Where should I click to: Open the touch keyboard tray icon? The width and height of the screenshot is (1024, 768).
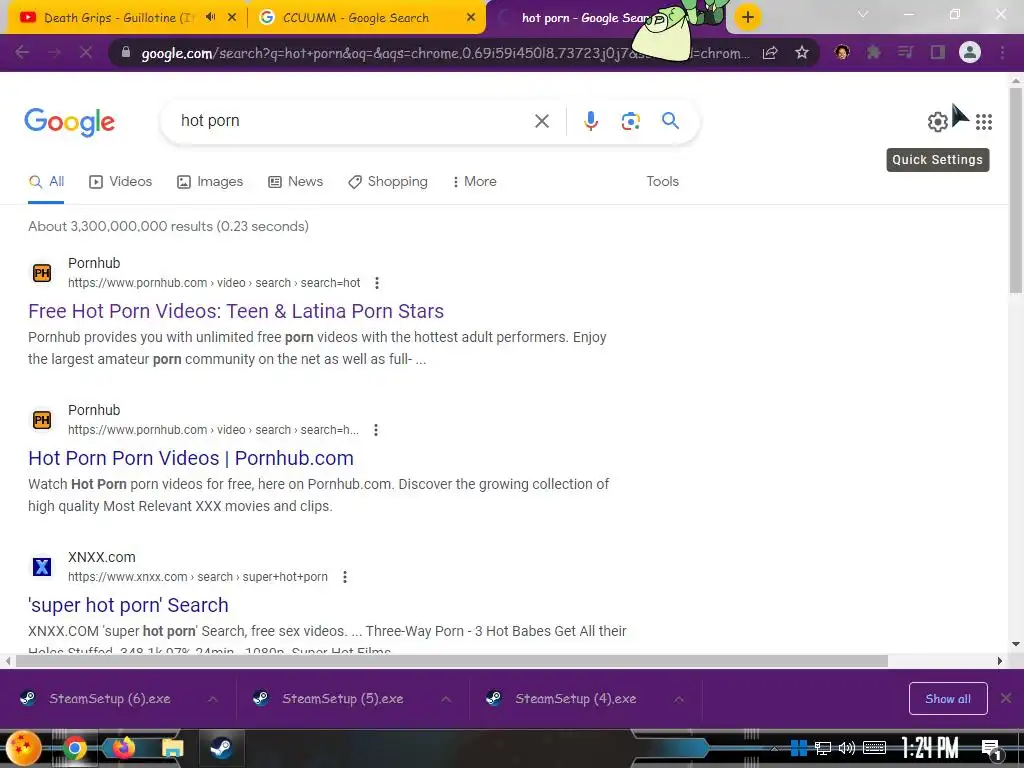(874, 748)
